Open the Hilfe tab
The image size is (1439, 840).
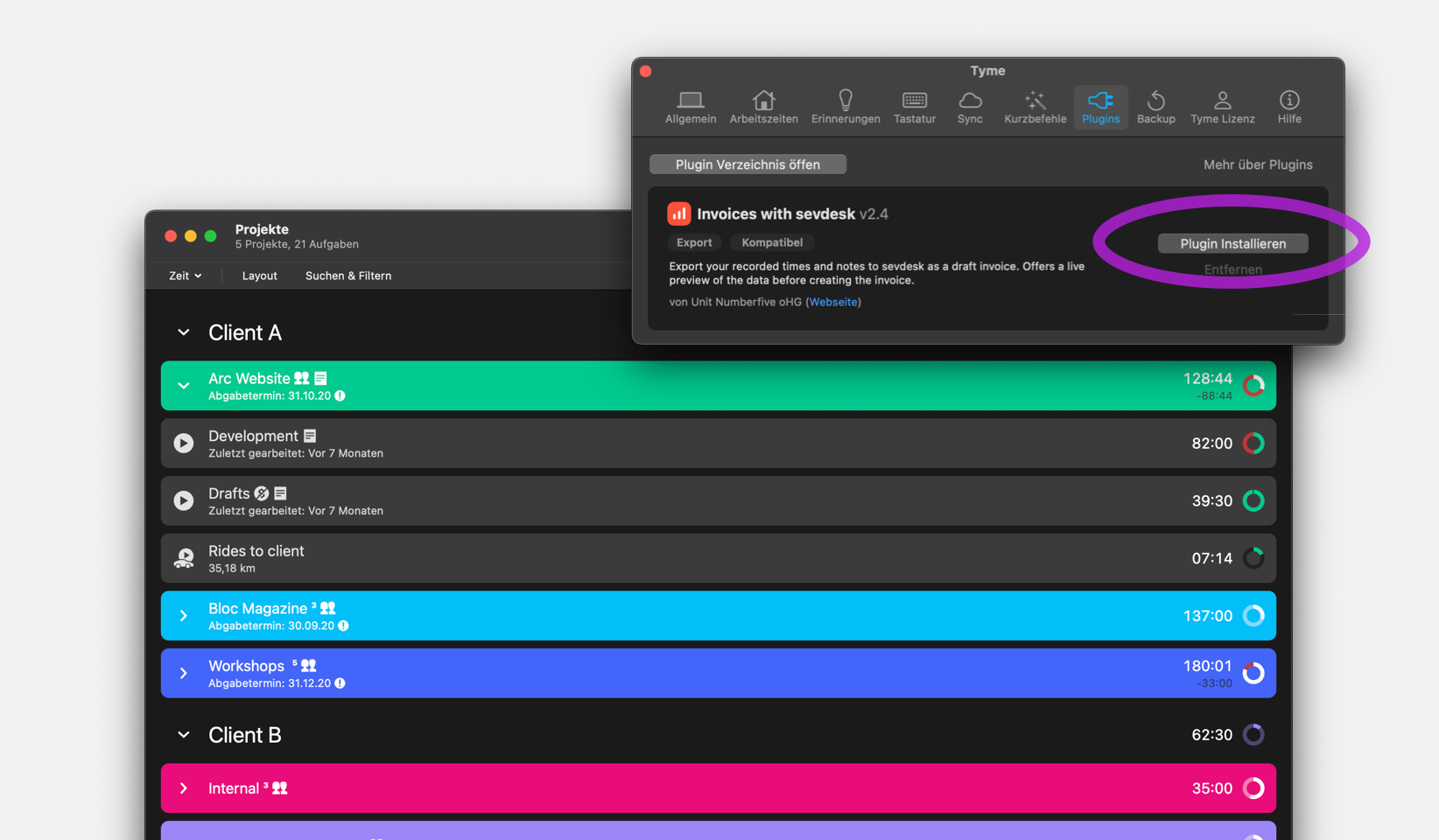(1289, 108)
